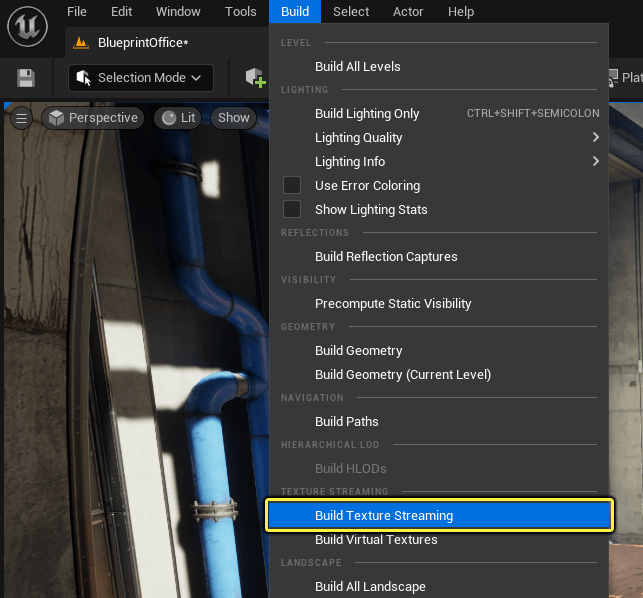Open the Select menu
643x598 pixels.
pos(351,11)
